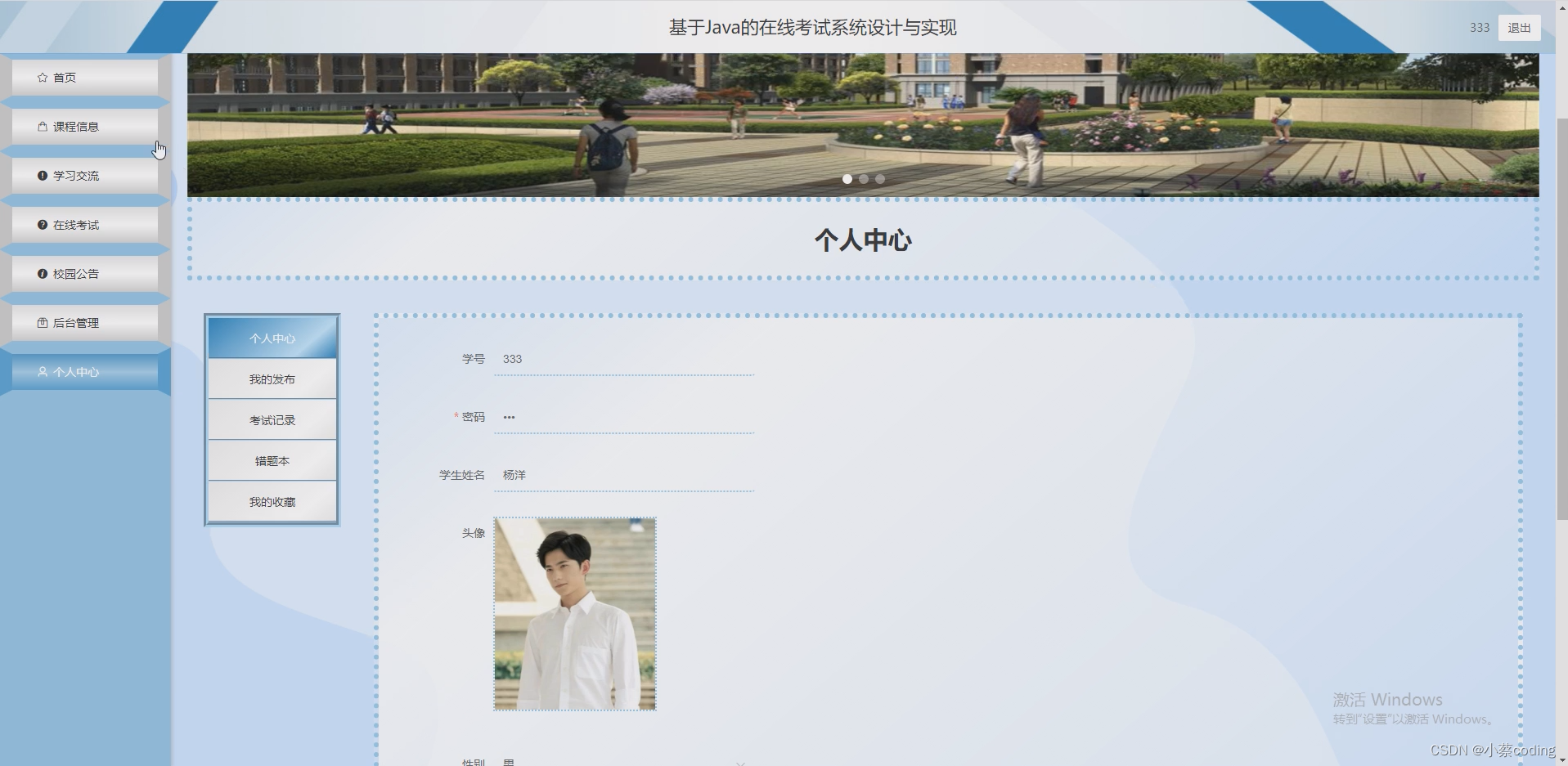Click the user icon beside 个人中心 in sidebar
Viewport: 1568px width, 766px height.
[x=43, y=372]
